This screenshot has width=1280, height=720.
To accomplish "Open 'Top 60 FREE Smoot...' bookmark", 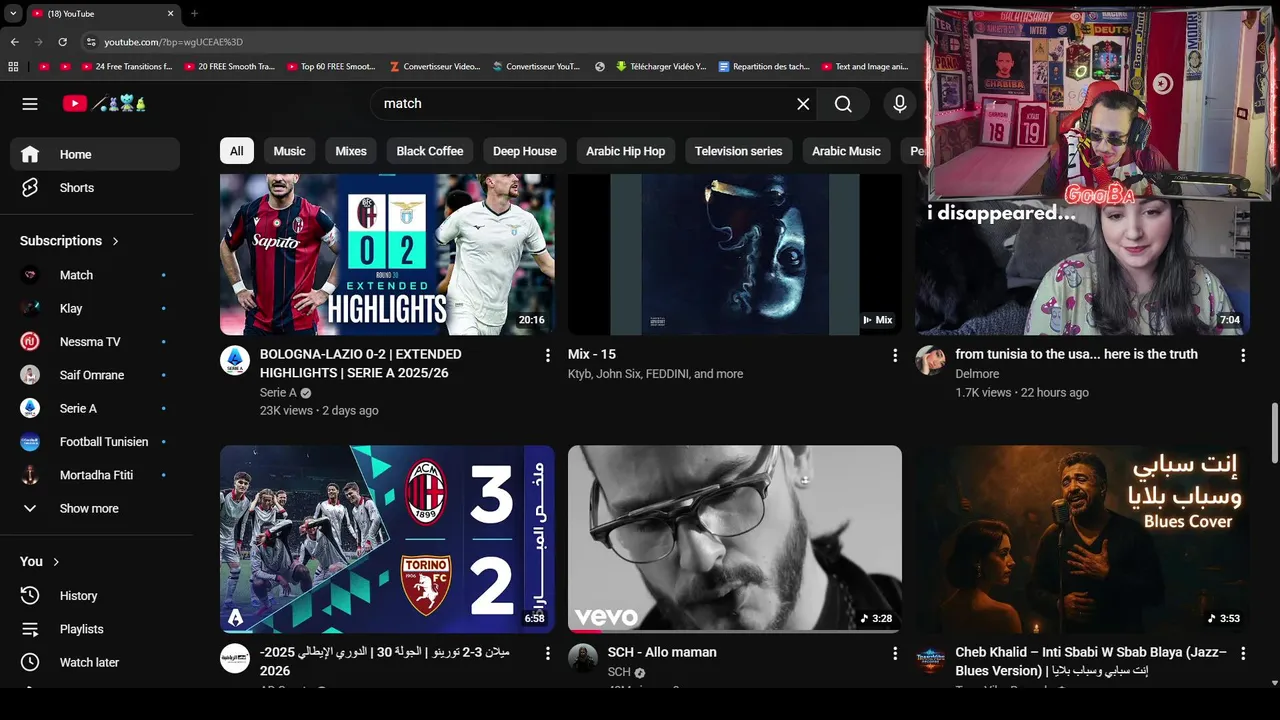I will pos(332,67).
